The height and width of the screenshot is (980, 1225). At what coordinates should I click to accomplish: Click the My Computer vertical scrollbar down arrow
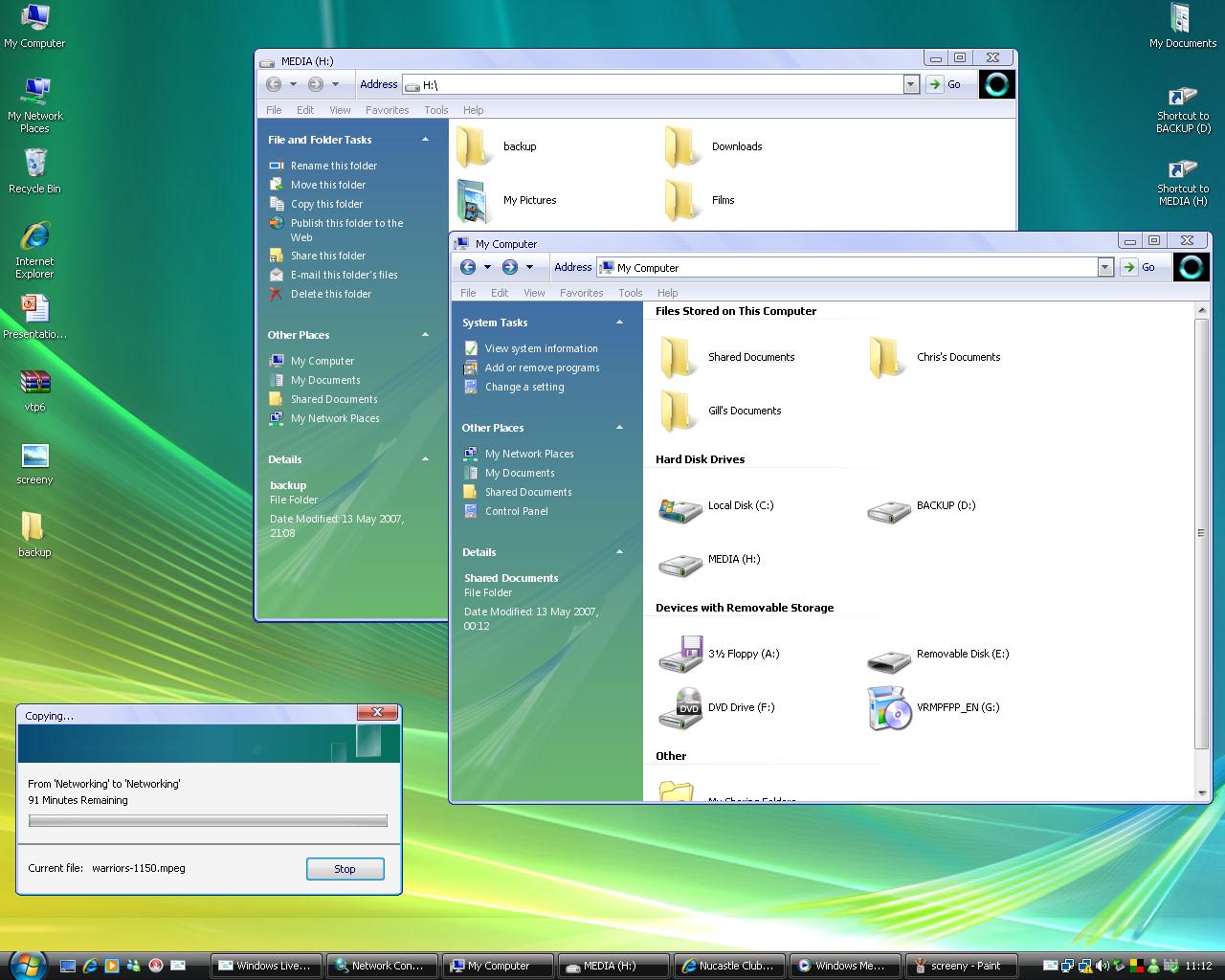1202,792
